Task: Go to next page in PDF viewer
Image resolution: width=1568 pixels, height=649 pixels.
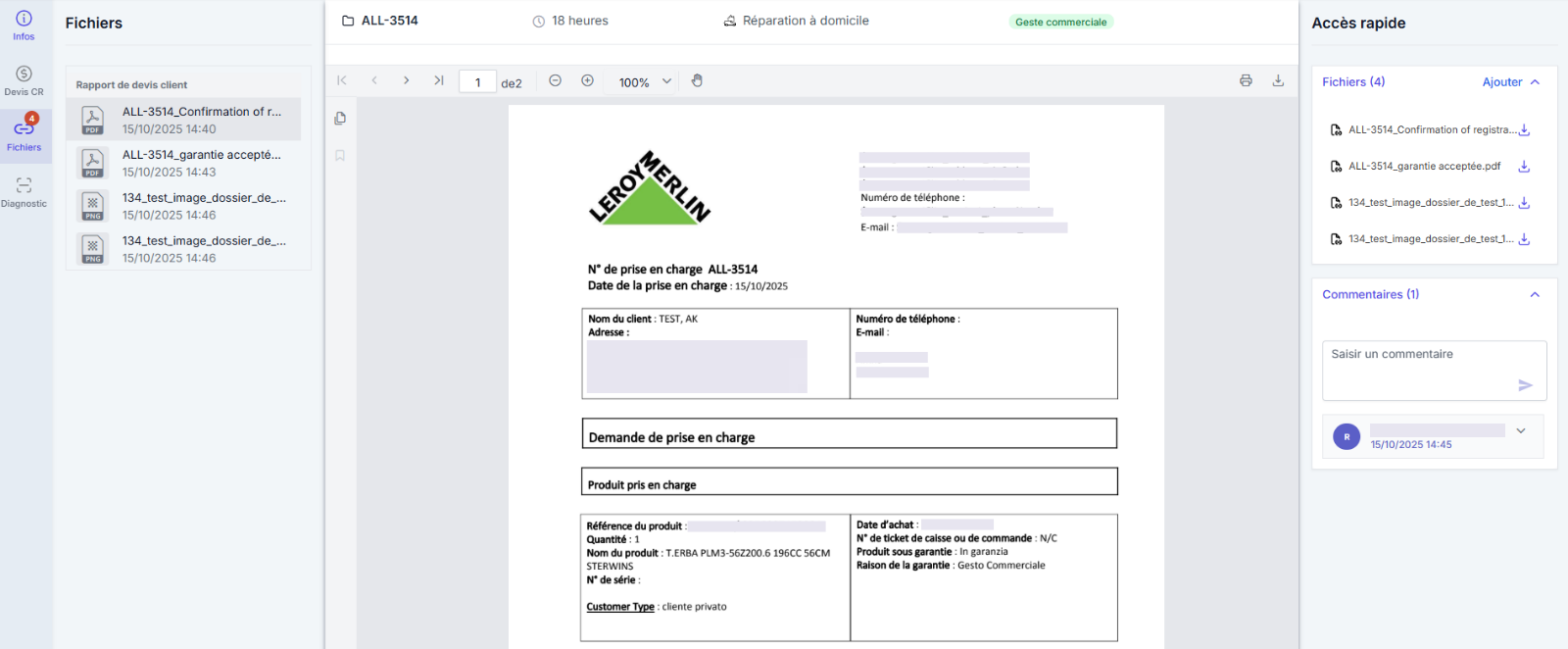Action: [x=407, y=80]
